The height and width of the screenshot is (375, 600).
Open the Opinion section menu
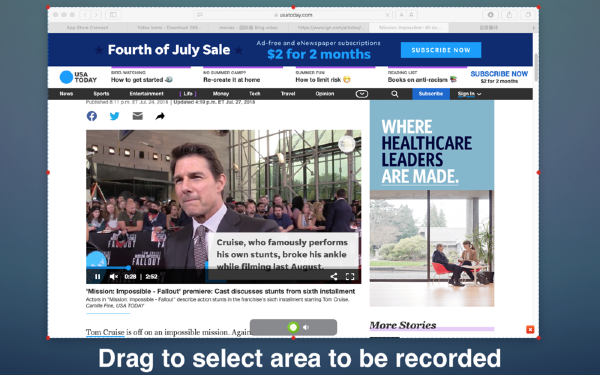click(x=324, y=94)
